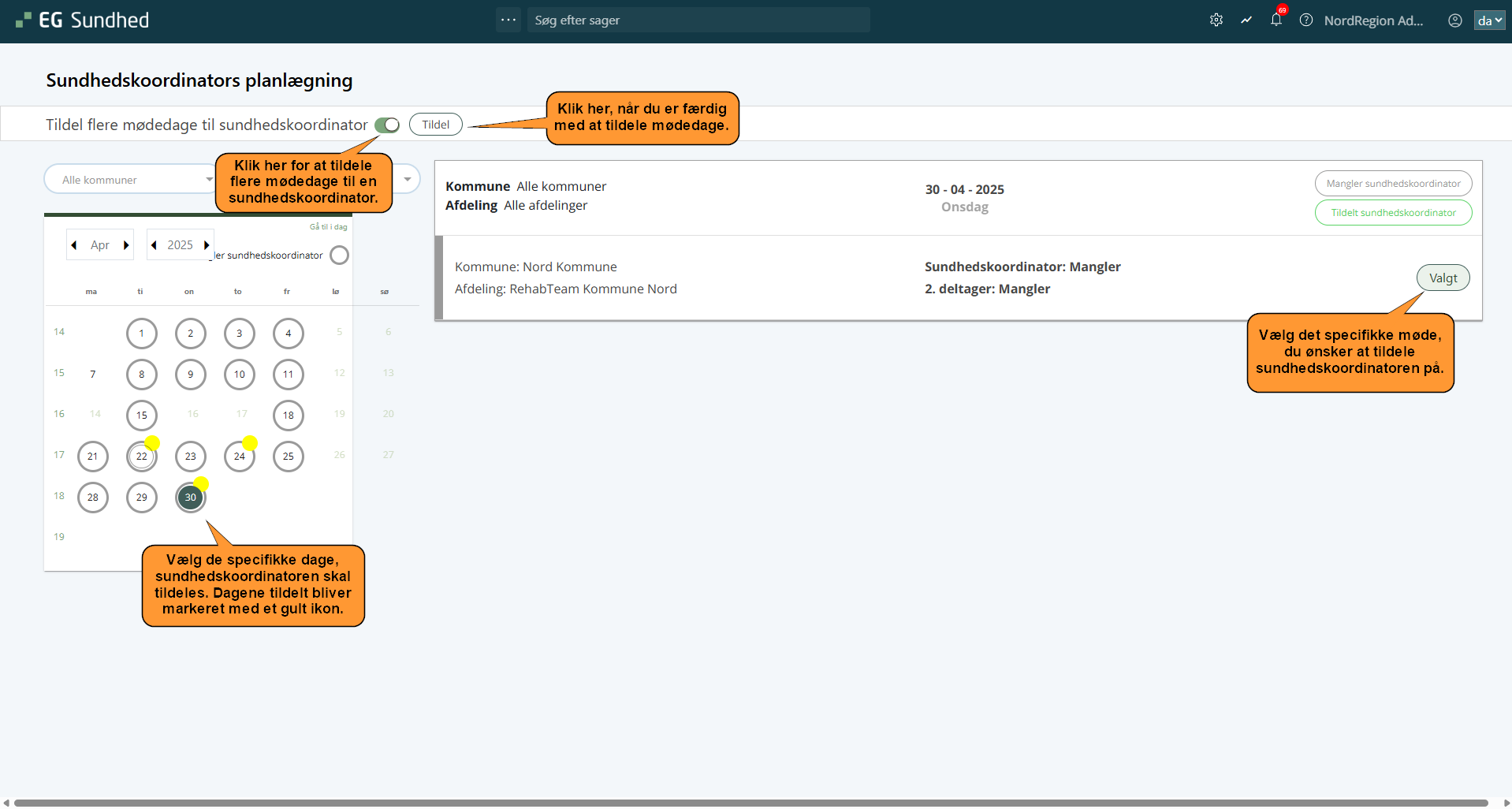1512x809 pixels.
Task: Go to previous month arrow
Action: coord(74,245)
